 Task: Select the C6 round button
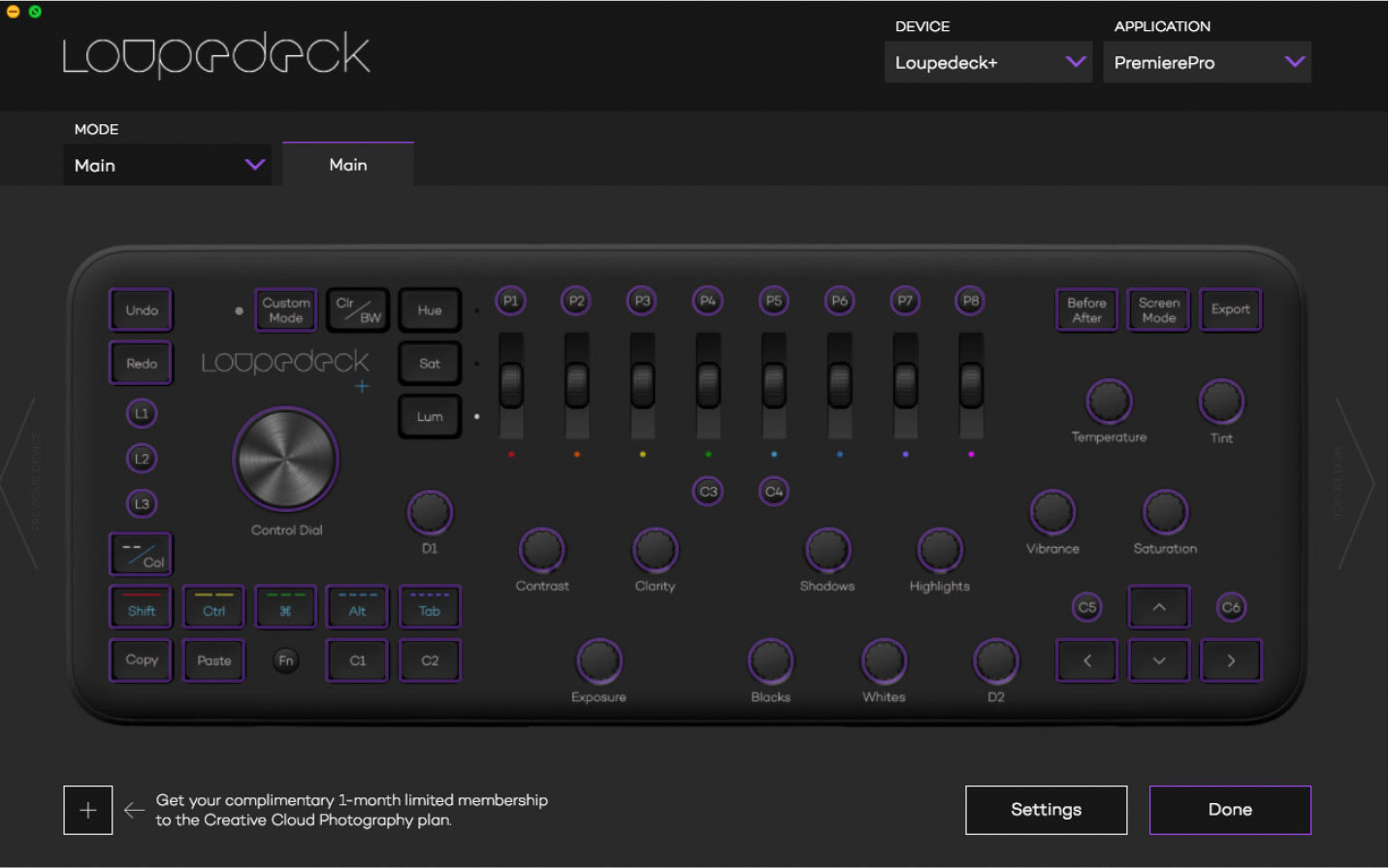1231,607
